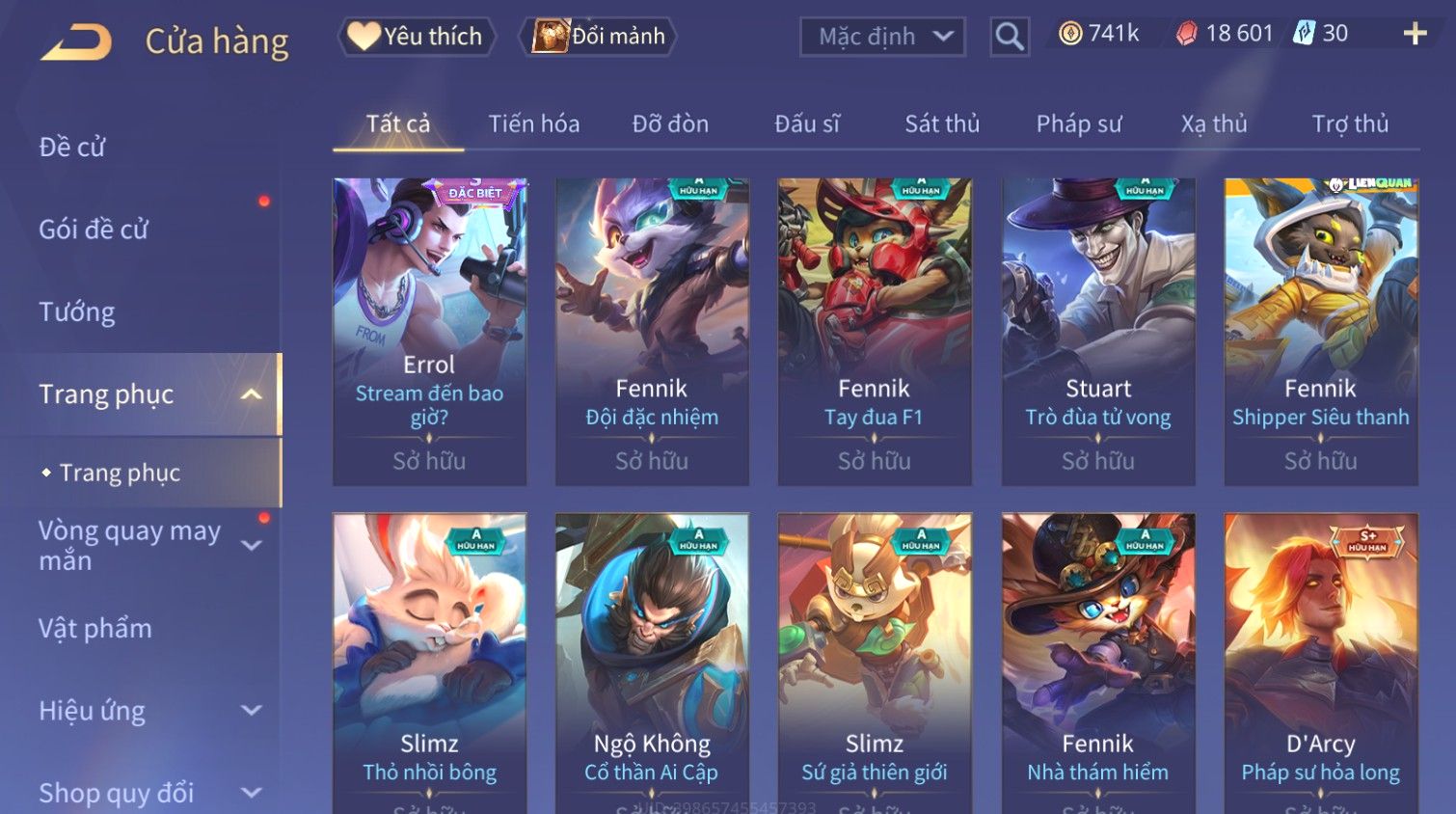Add currency with the plus icon
Screen dimensions: 1456x814
pyautogui.click(x=1415, y=34)
